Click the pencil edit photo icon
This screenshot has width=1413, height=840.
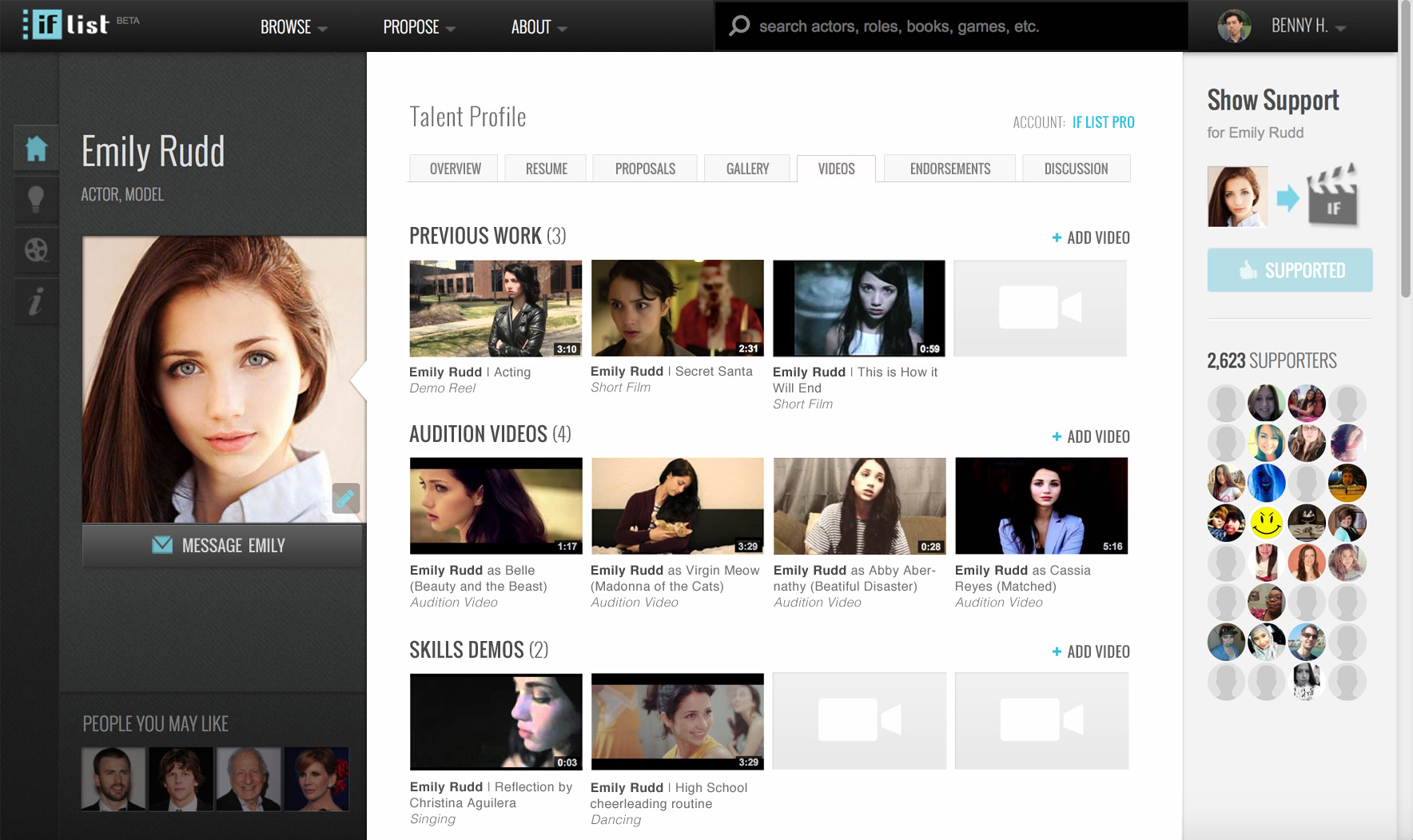[x=345, y=499]
